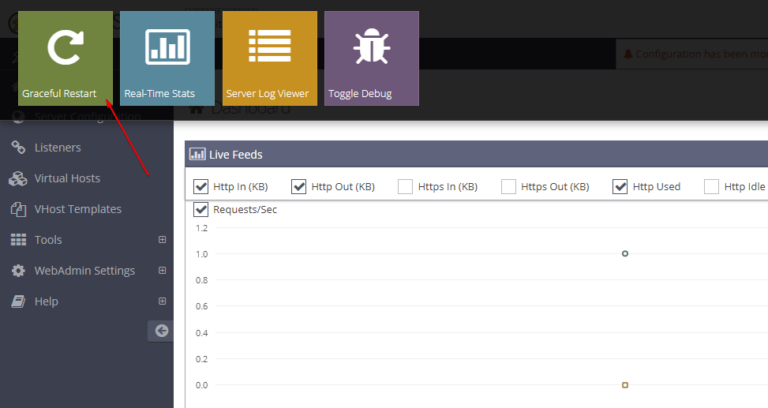
Task: Click the data point at 1.0 on chart
Action: (x=625, y=254)
